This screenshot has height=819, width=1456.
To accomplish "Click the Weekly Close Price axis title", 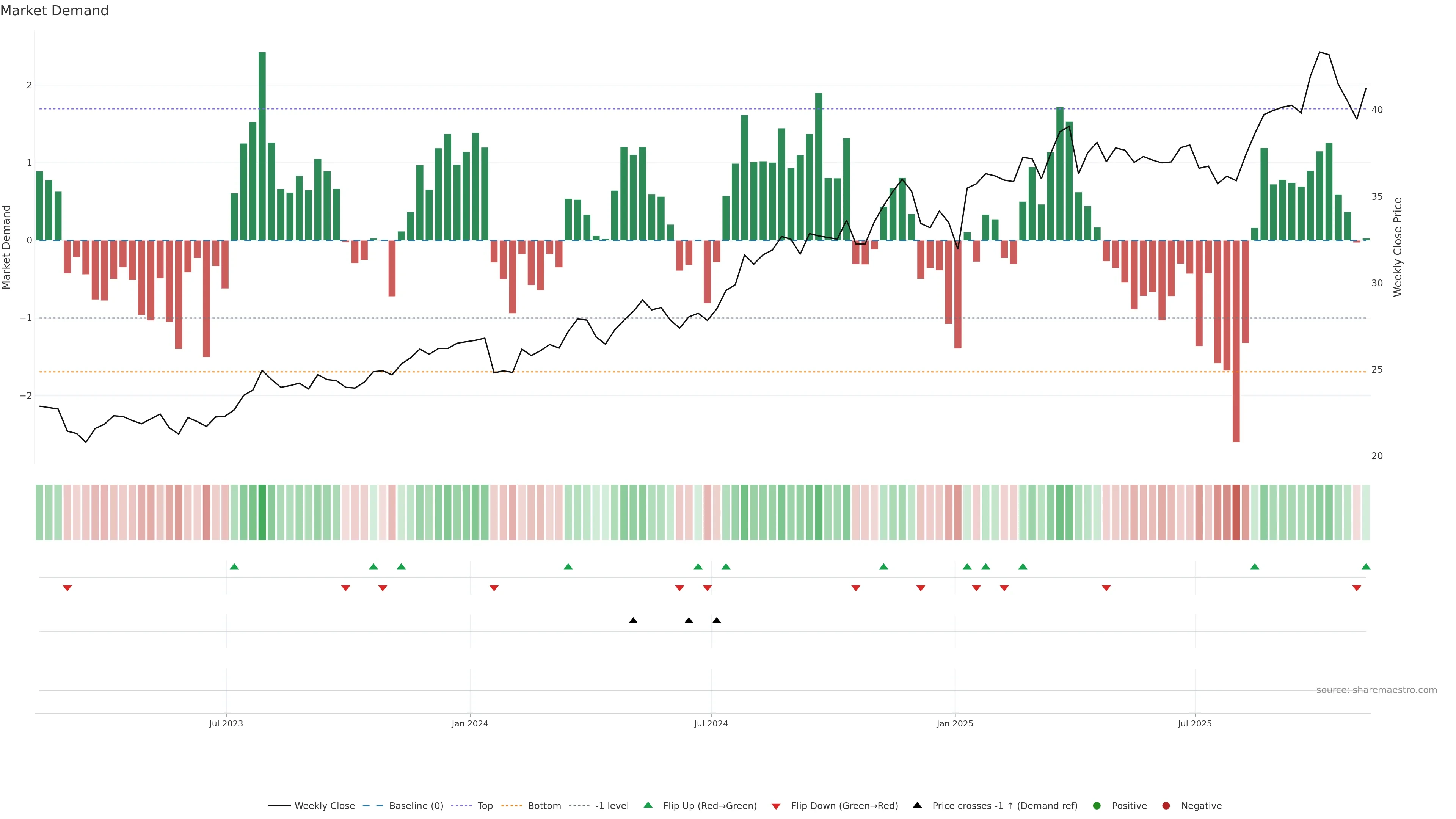I will click(x=1398, y=247).
